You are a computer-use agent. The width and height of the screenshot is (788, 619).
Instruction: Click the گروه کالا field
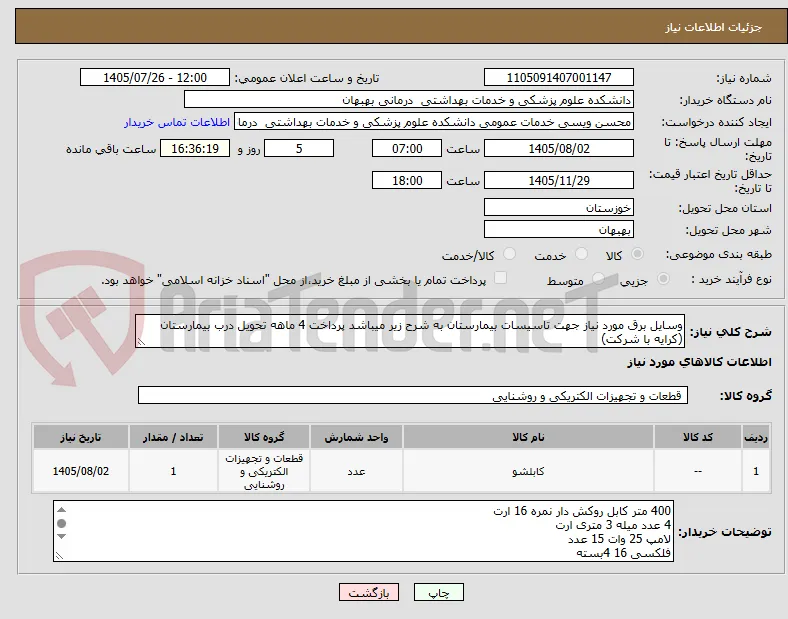click(413, 395)
